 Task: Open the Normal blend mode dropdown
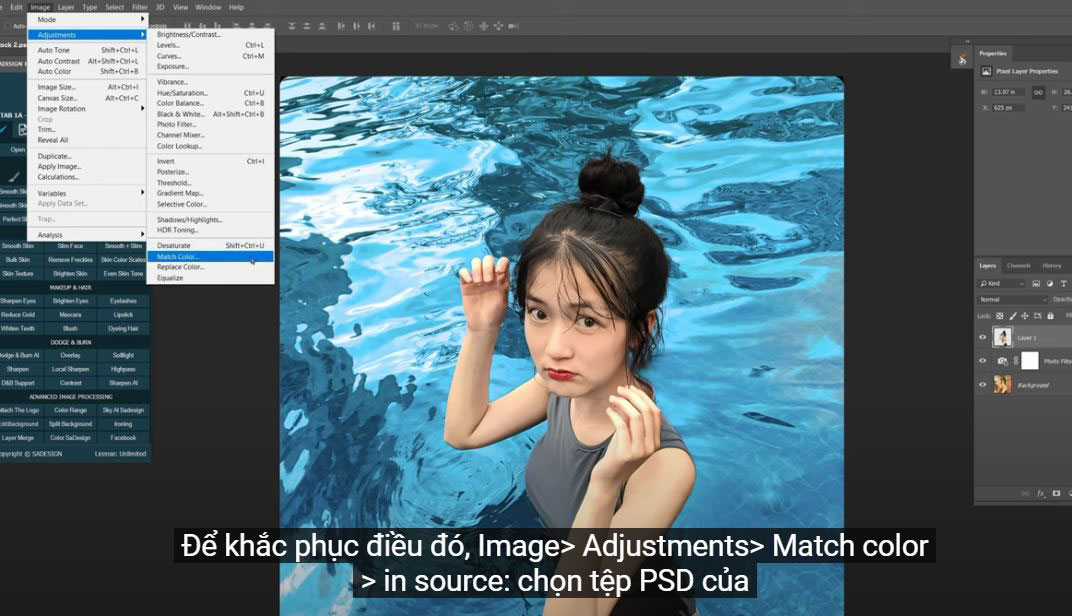pyautogui.click(x=1013, y=299)
